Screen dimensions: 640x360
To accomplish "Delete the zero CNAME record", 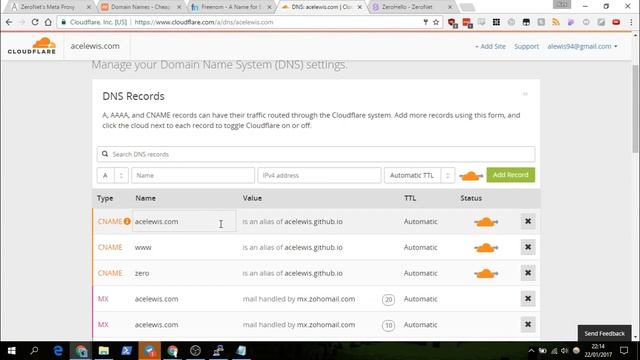I will pyautogui.click(x=528, y=273).
